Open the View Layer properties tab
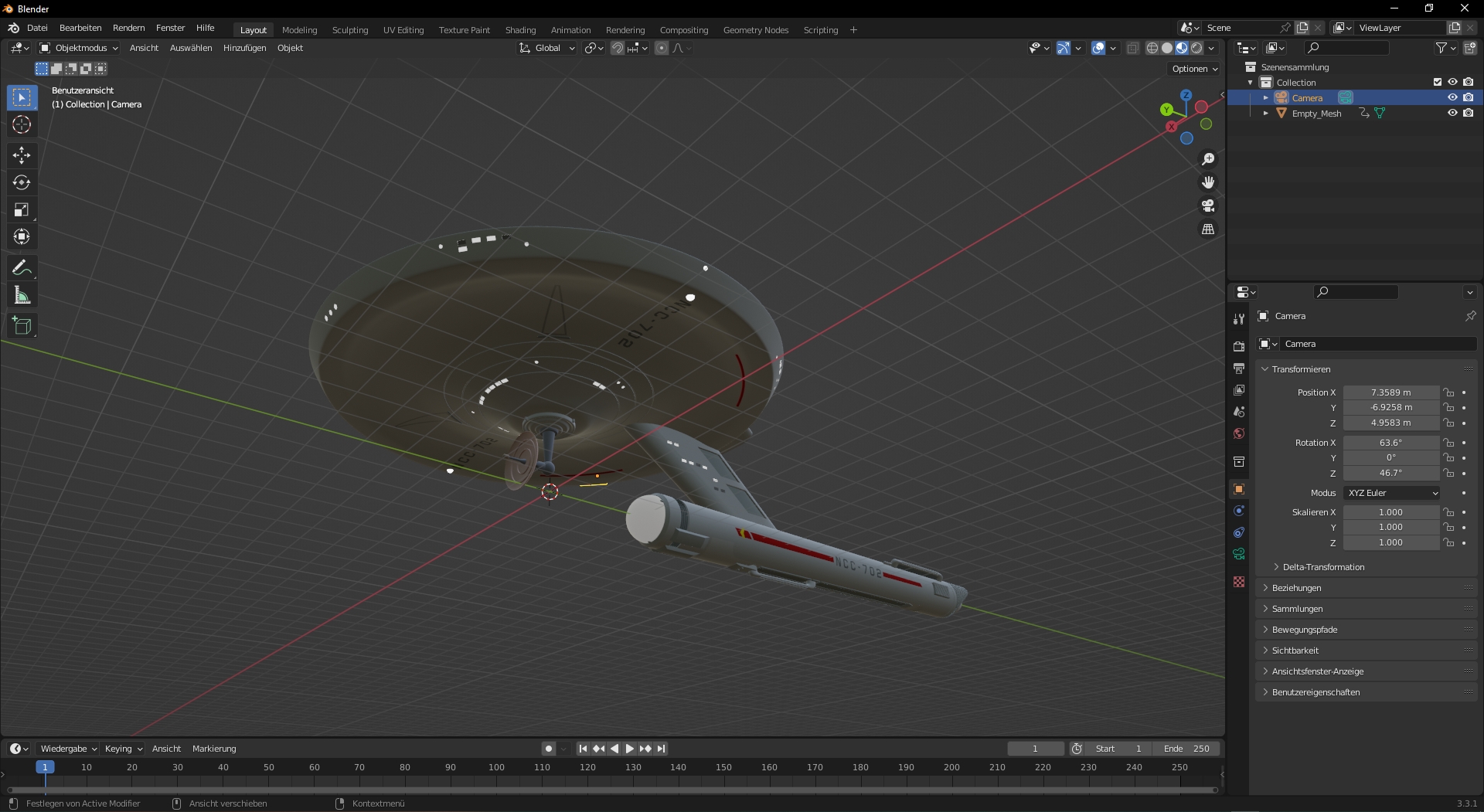The width and height of the screenshot is (1484, 812). pyautogui.click(x=1239, y=390)
